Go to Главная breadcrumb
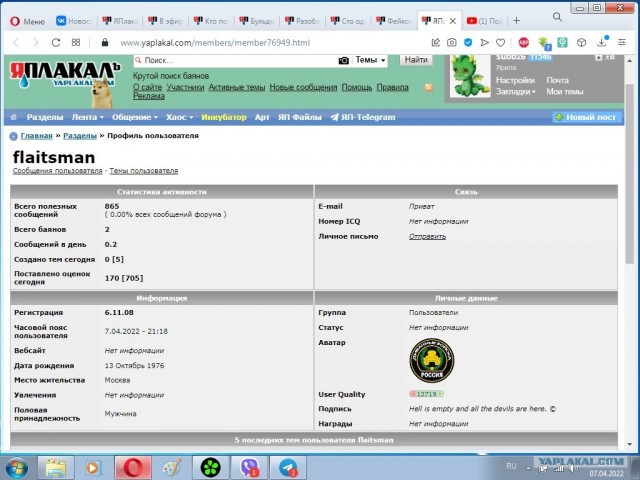Viewport: 640px width, 480px height. tap(37, 136)
